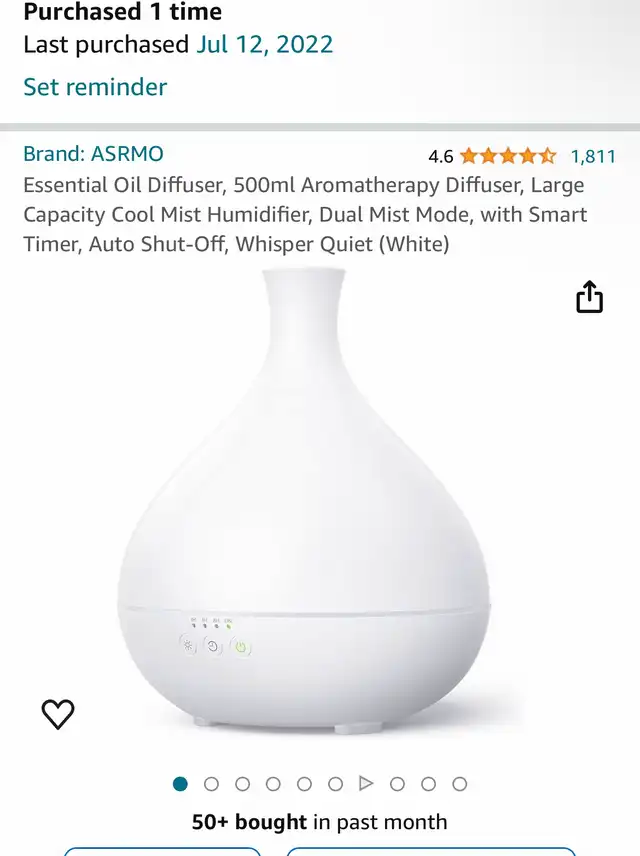View the 1,811 customer reviews
The height and width of the screenshot is (856, 640).
point(593,157)
